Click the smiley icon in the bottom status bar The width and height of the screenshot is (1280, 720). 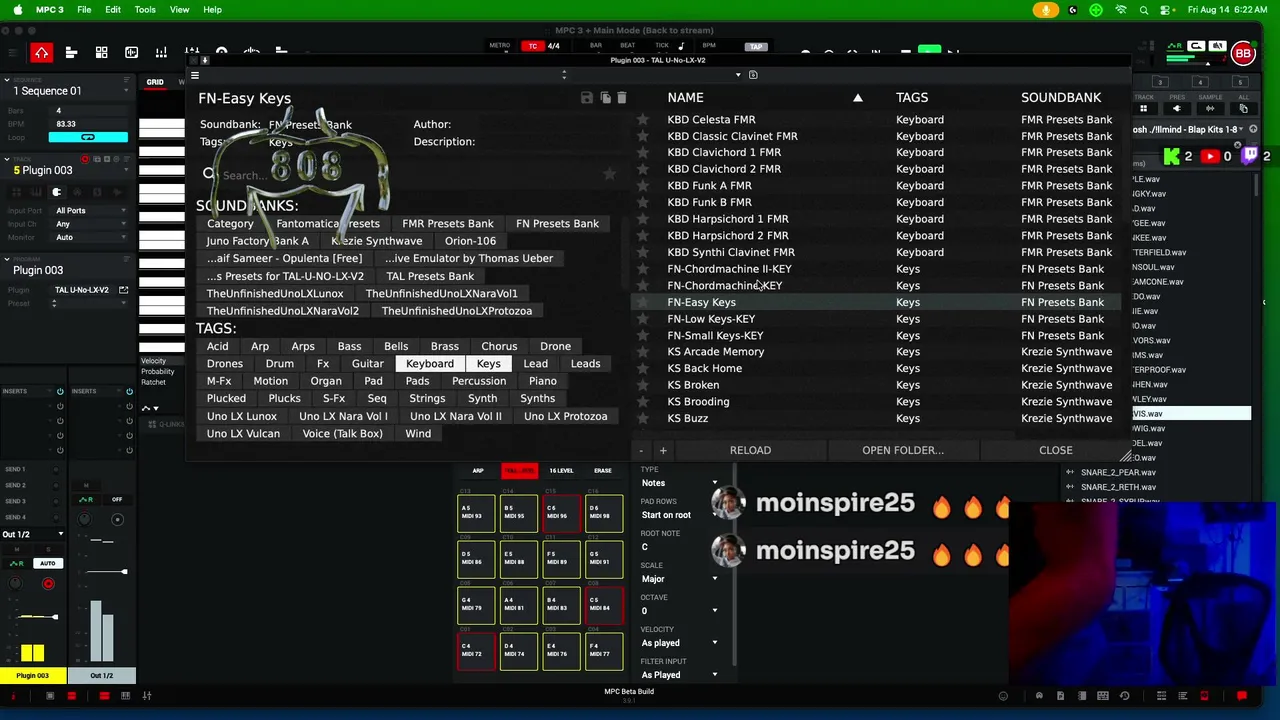[x=1003, y=696]
